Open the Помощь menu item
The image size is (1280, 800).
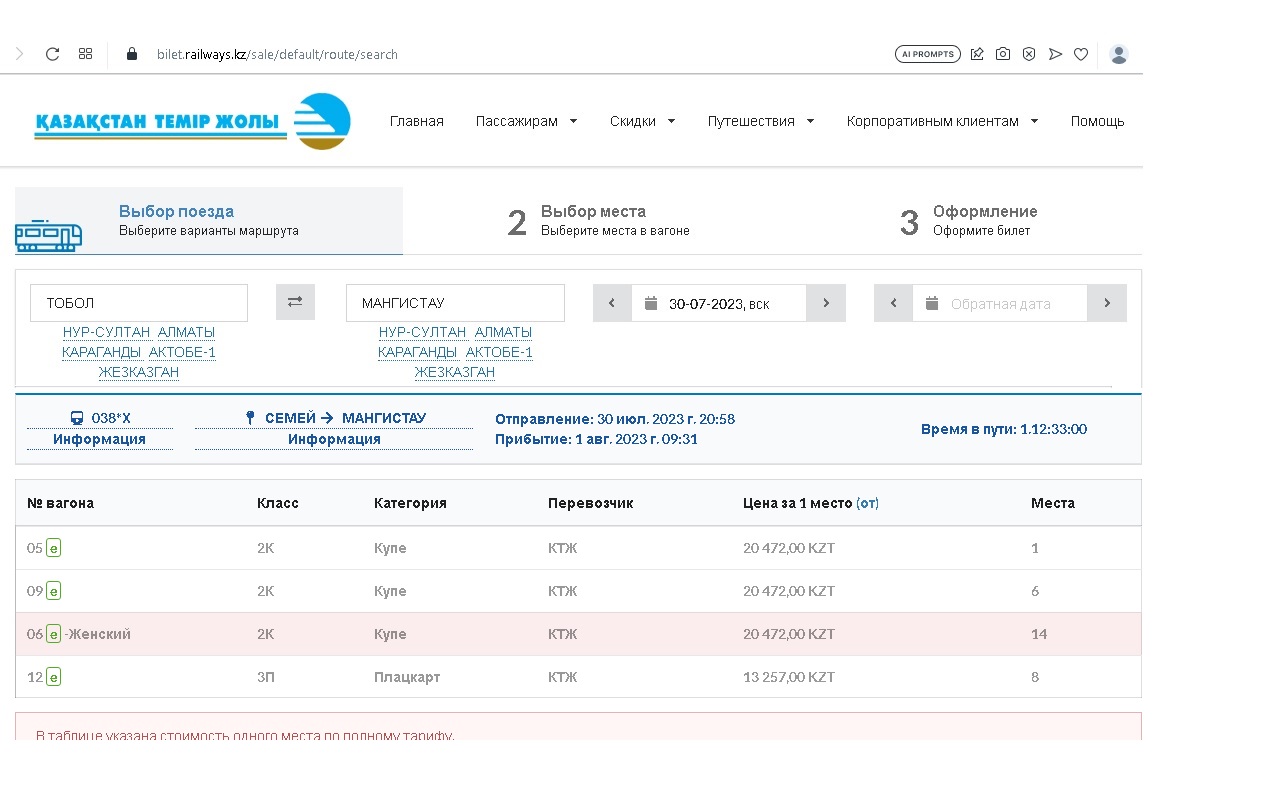coord(1097,121)
